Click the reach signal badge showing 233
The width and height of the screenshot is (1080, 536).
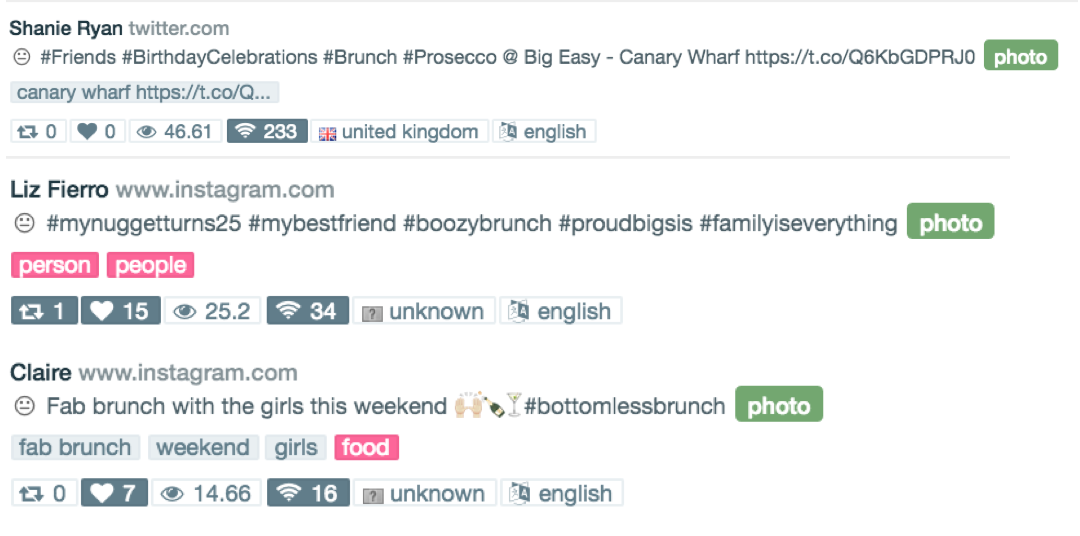(267, 131)
